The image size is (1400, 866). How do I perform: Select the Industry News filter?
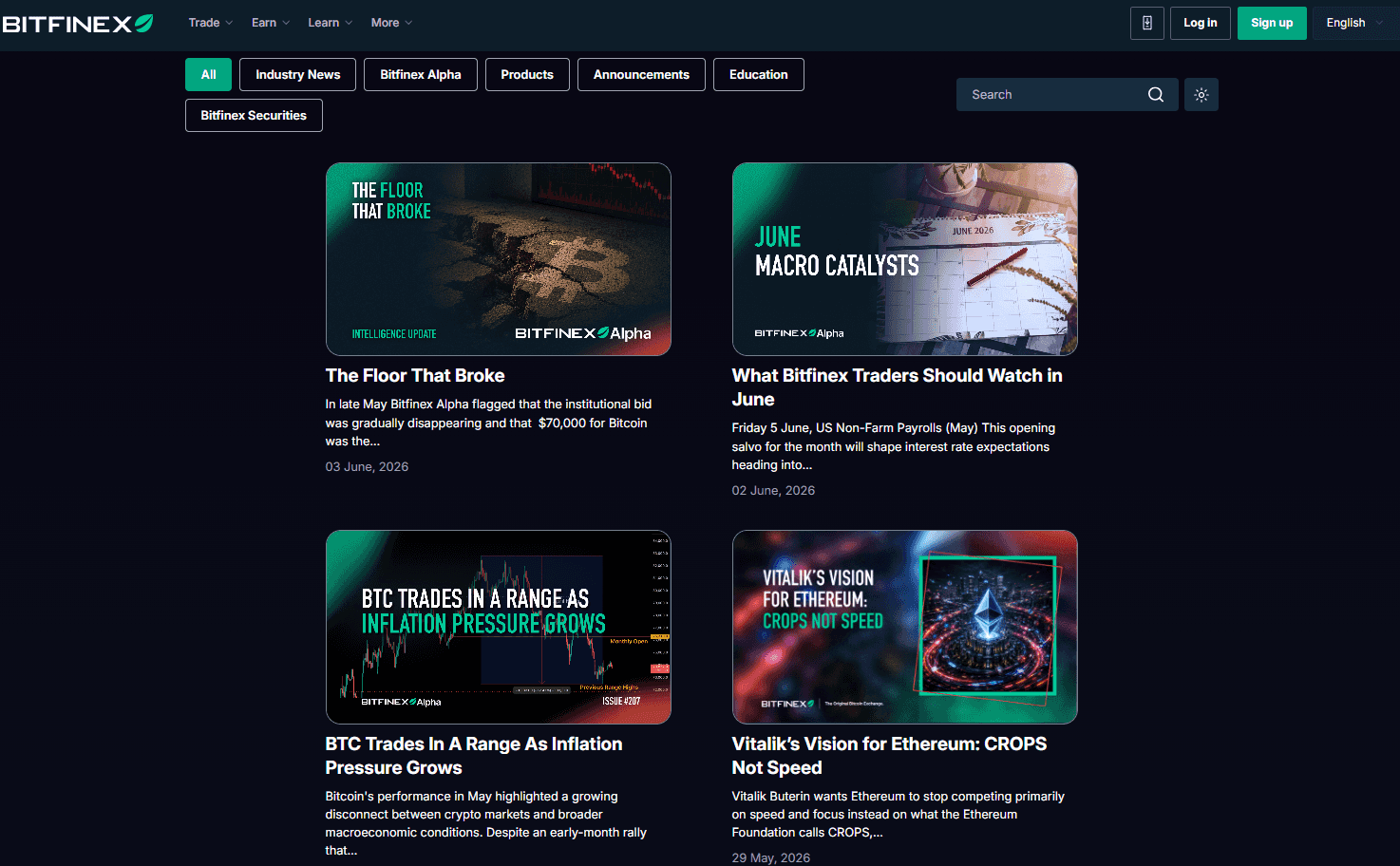point(297,75)
